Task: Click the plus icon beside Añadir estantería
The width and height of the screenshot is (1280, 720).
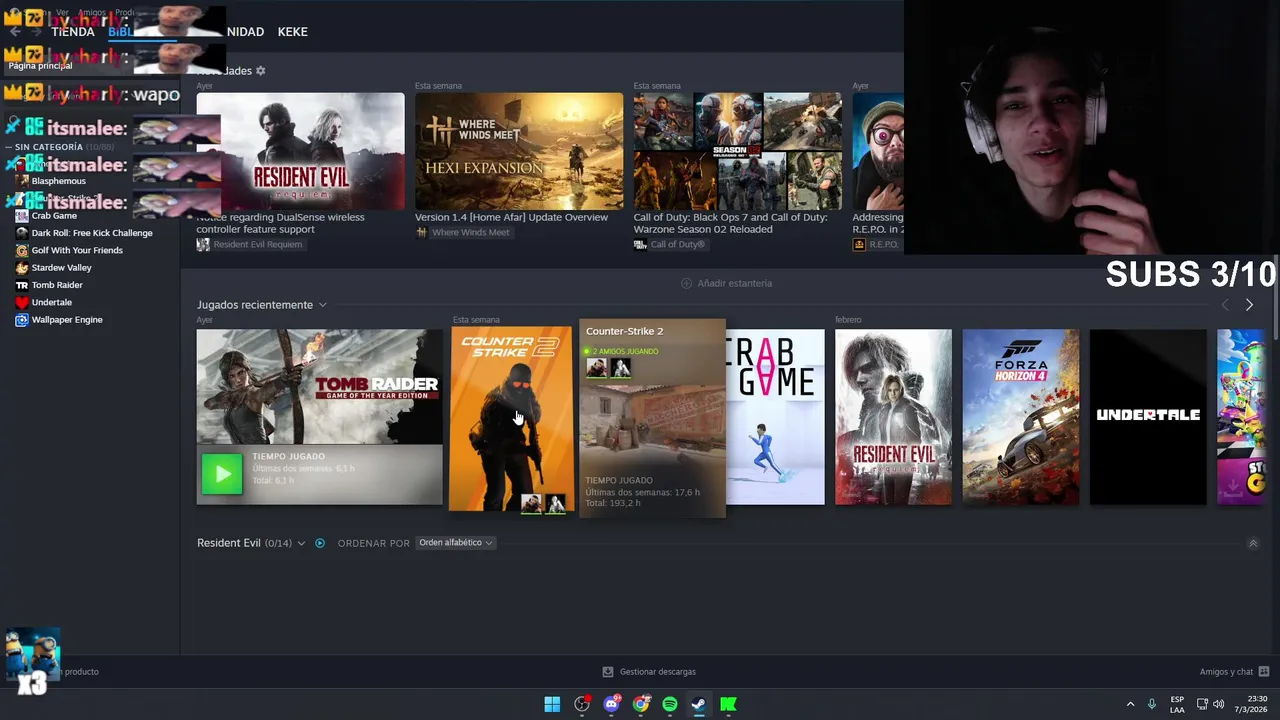Action: [686, 283]
